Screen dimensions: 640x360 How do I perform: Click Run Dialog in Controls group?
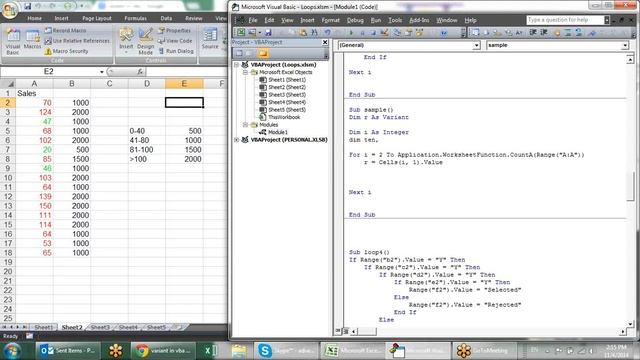click(x=176, y=51)
